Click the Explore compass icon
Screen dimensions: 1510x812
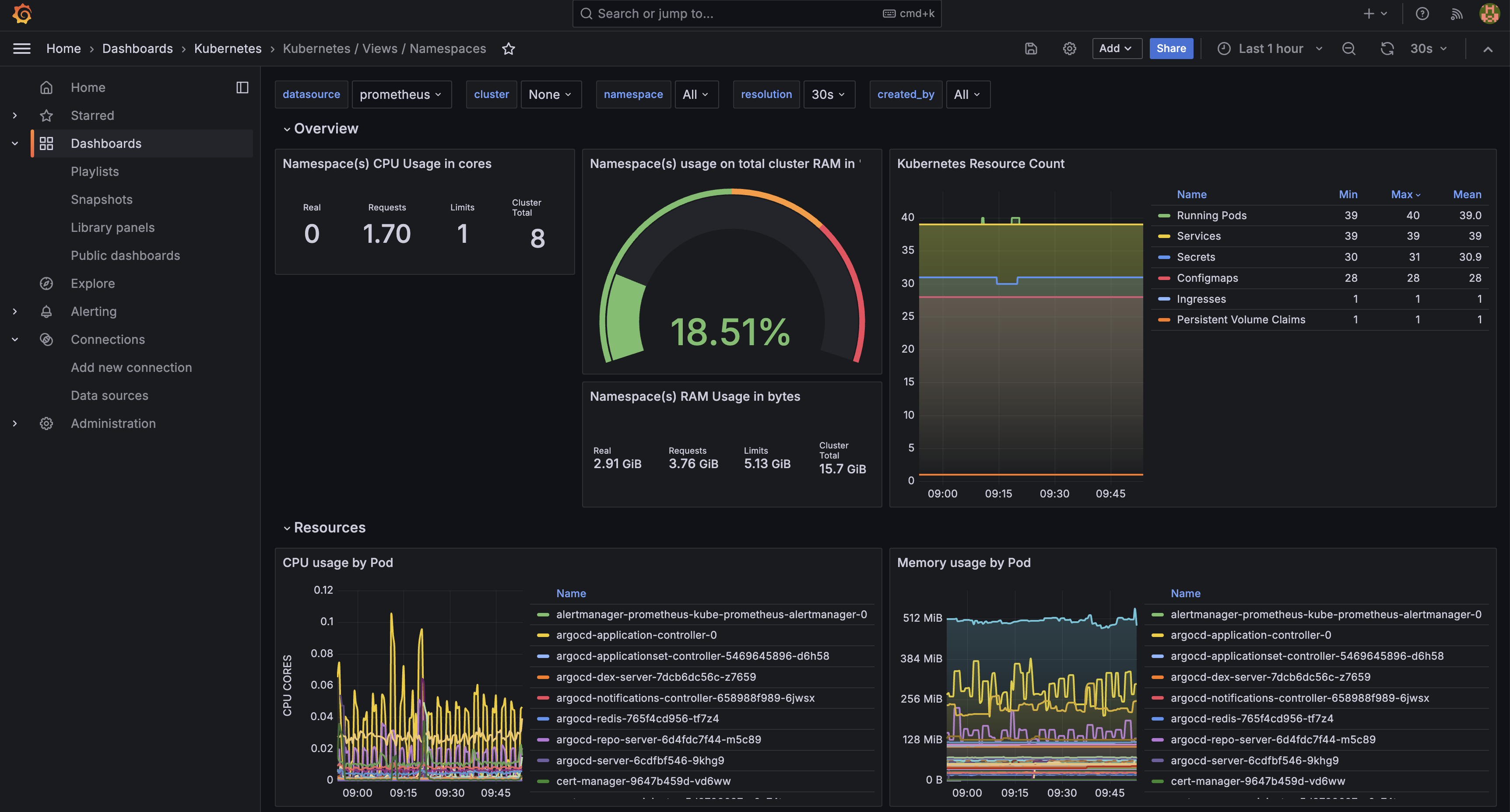46,283
